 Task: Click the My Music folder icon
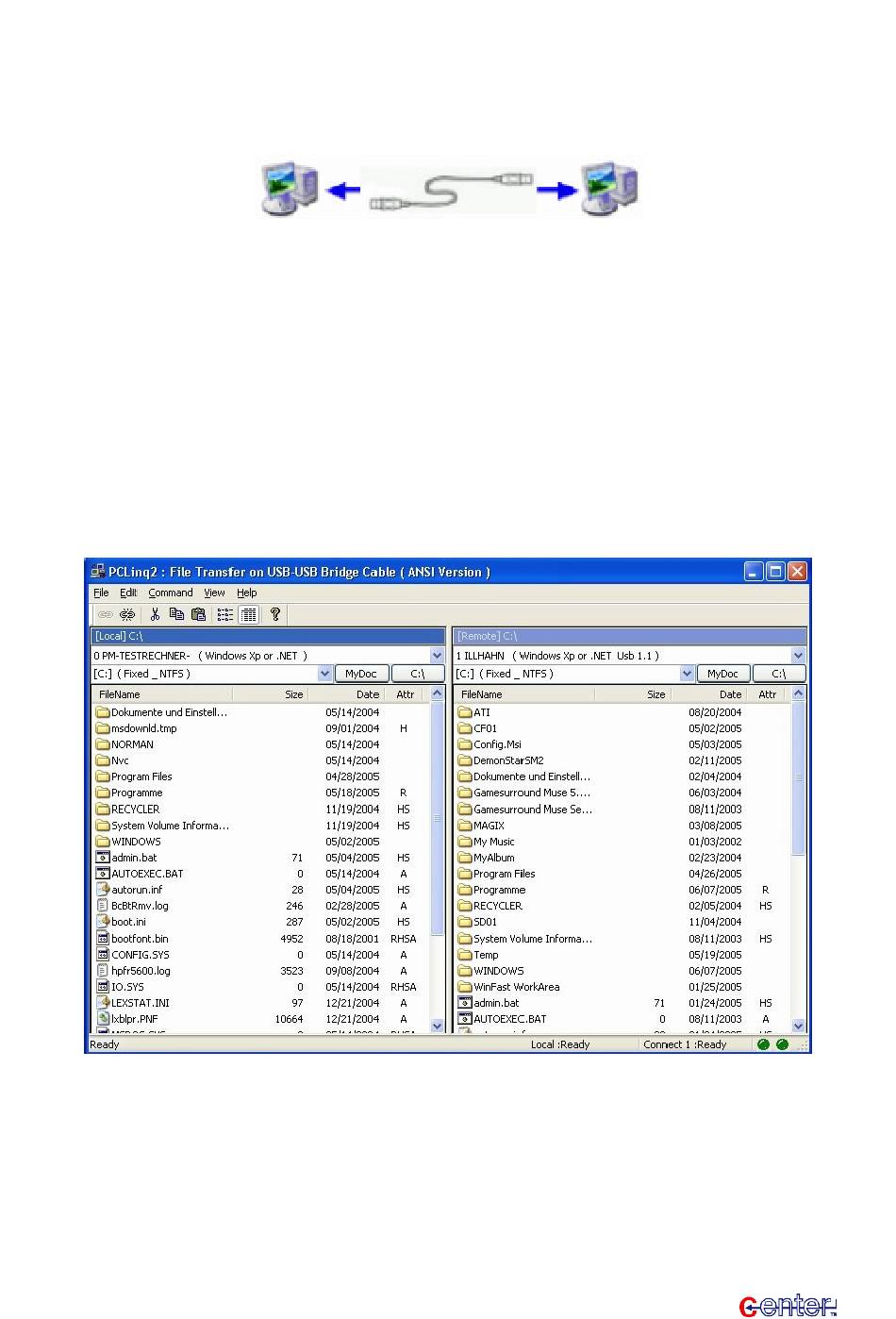point(465,842)
